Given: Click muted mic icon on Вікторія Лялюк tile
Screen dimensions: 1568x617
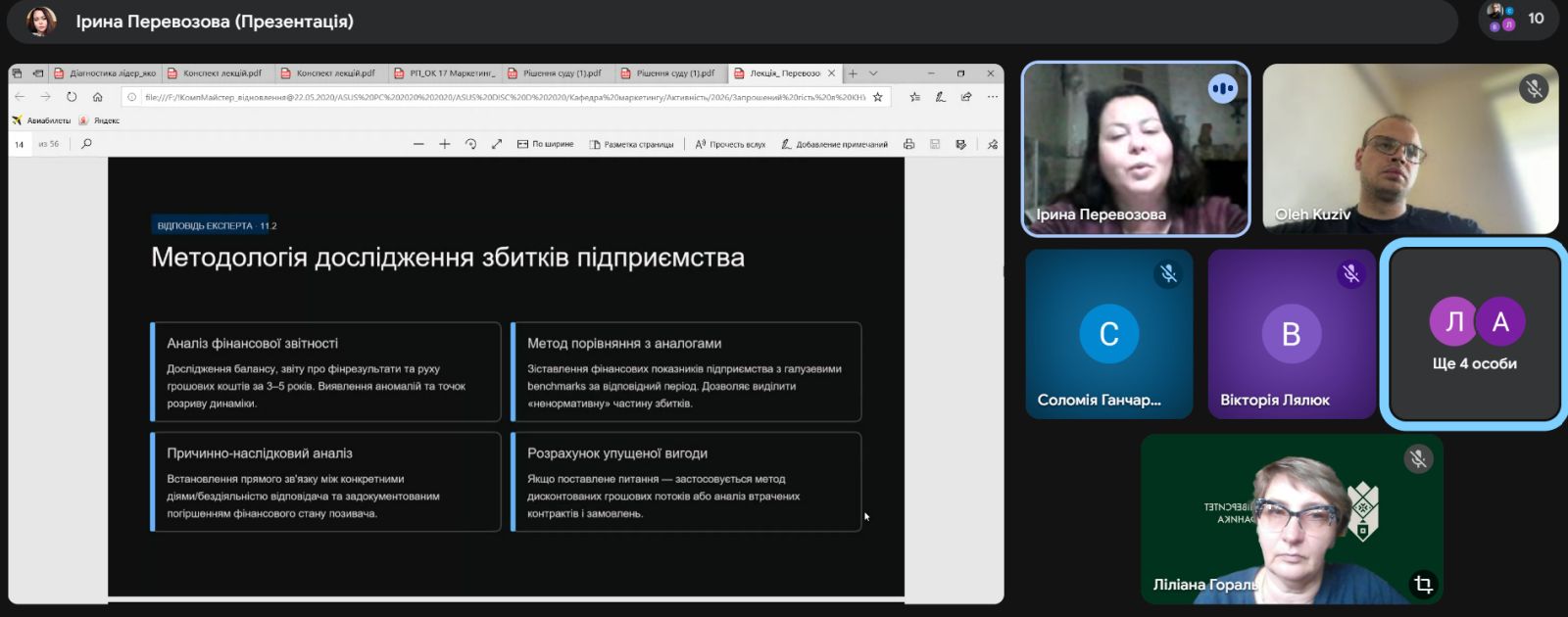Looking at the screenshot, I should point(1350,274).
